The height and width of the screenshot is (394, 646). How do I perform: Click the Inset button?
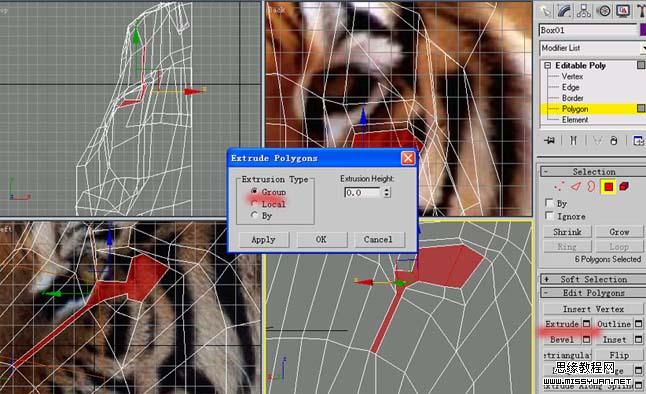pyautogui.click(x=614, y=340)
